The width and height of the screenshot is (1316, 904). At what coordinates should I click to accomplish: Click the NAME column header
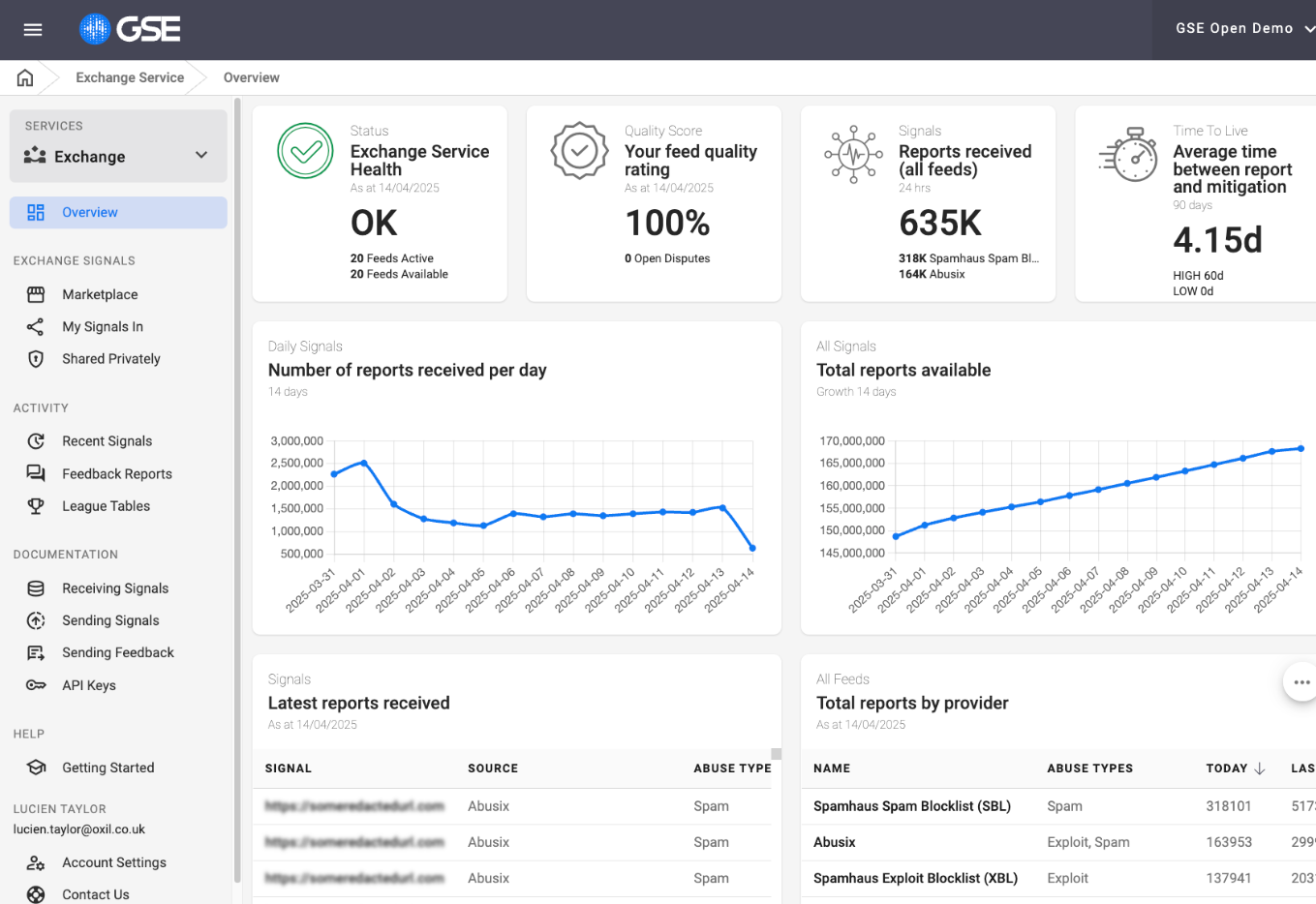[832, 768]
